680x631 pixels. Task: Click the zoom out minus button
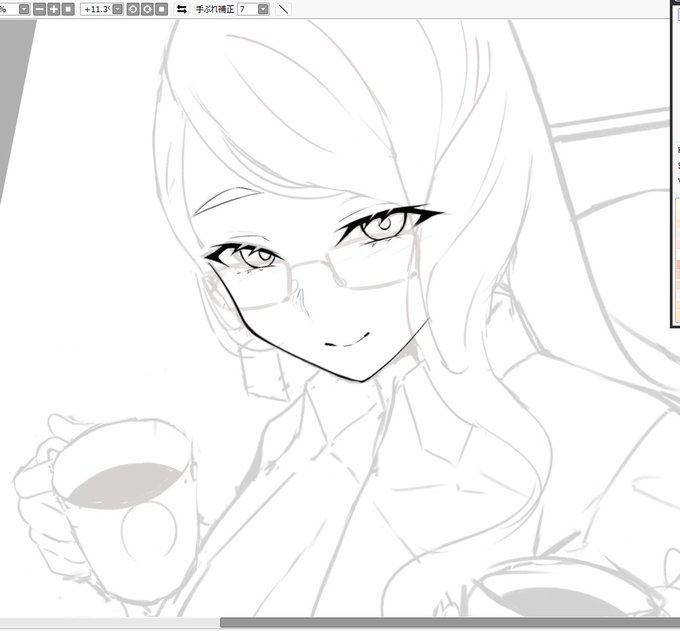[x=39, y=9]
